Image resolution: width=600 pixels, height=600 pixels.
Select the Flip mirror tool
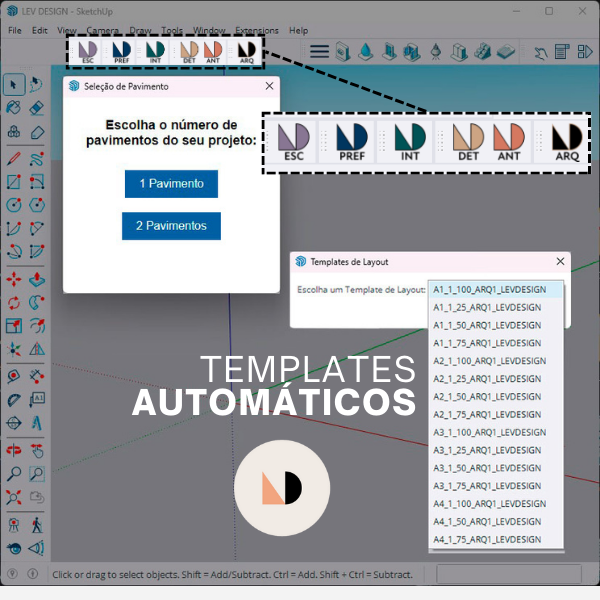[x=37, y=349]
